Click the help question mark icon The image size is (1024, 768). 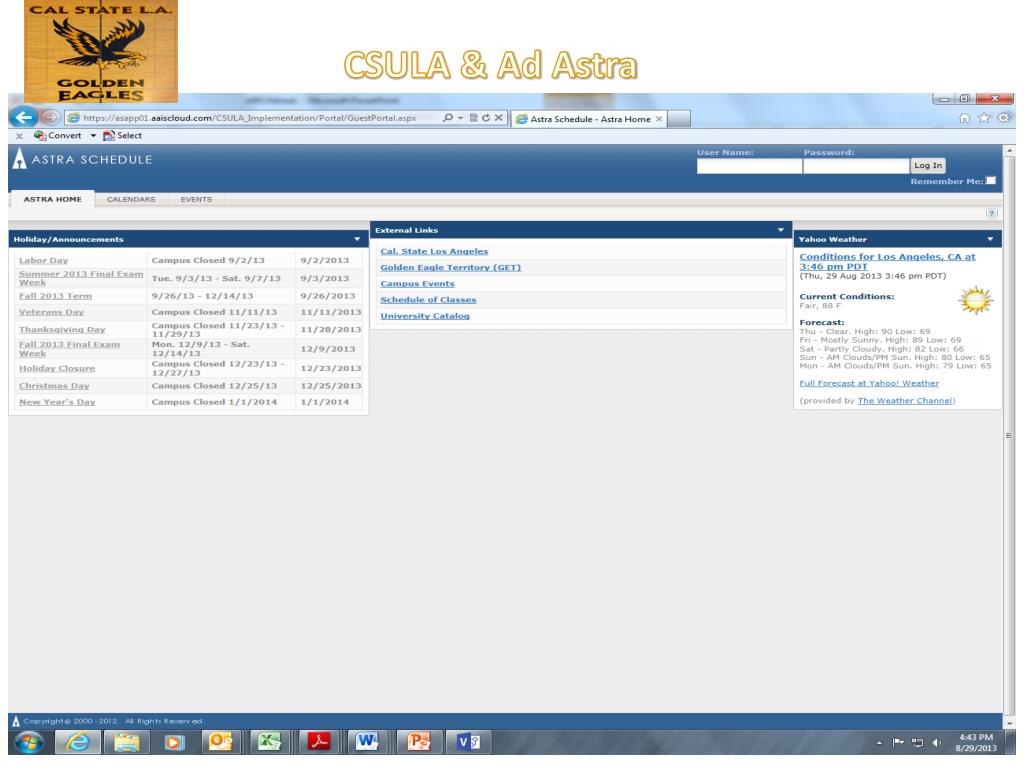tap(991, 214)
